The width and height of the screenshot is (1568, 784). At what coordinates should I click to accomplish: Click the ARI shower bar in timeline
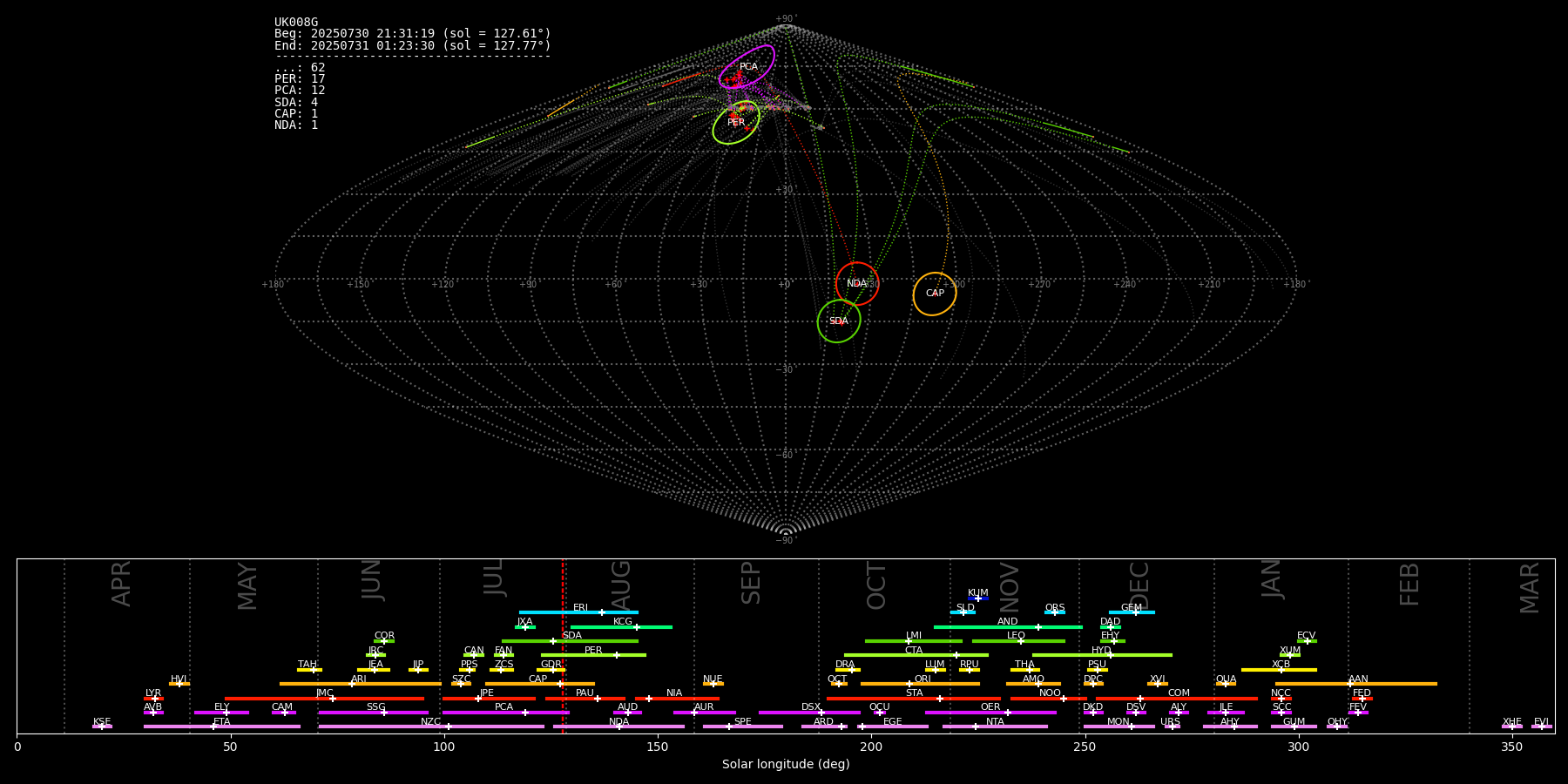[360, 684]
